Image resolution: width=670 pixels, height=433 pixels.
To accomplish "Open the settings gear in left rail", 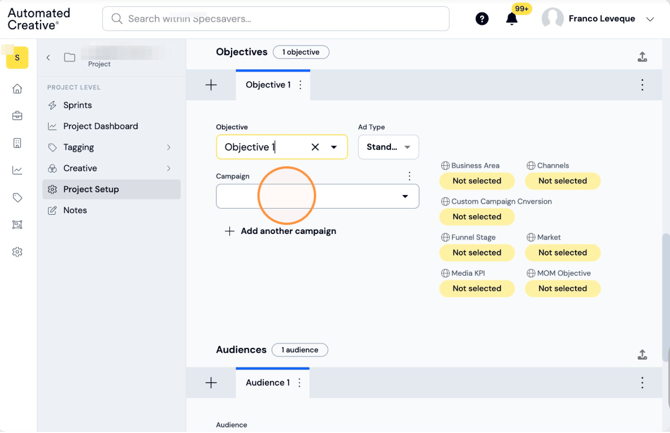I will [x=17, y=252].
